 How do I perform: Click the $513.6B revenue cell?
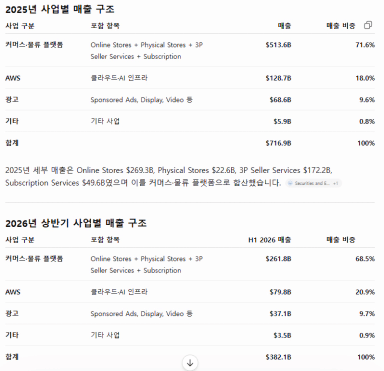[278, 45]
